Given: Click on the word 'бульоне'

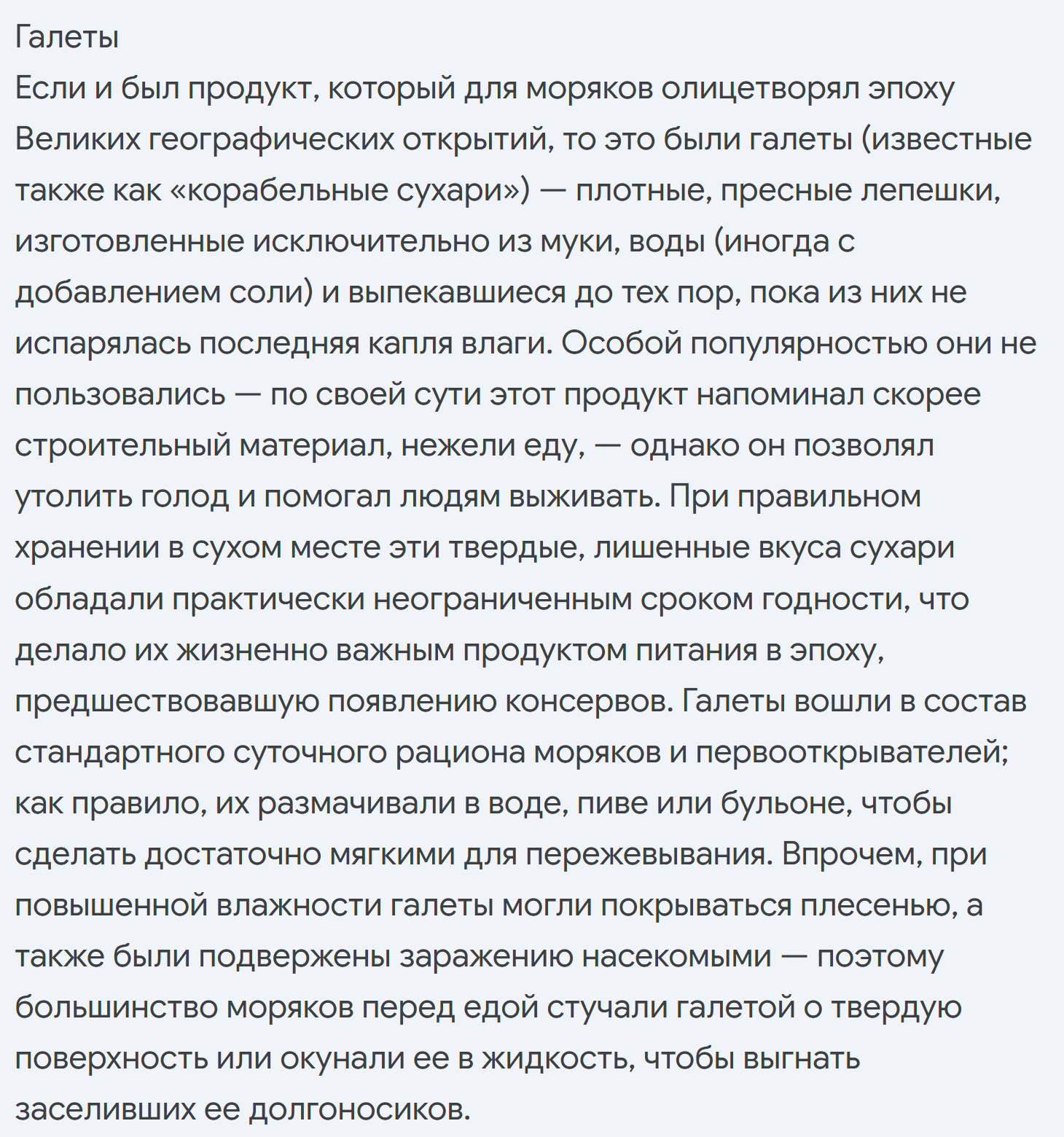Looking at the screenshot, I should click(786, 803).
